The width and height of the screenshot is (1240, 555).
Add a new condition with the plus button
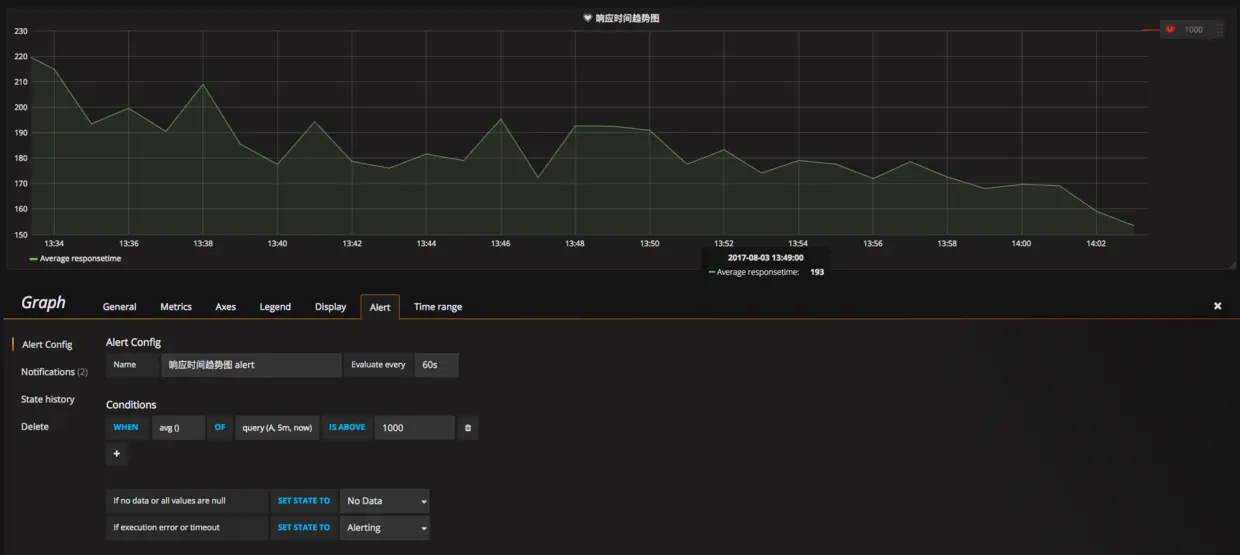(x=116, y=454)
